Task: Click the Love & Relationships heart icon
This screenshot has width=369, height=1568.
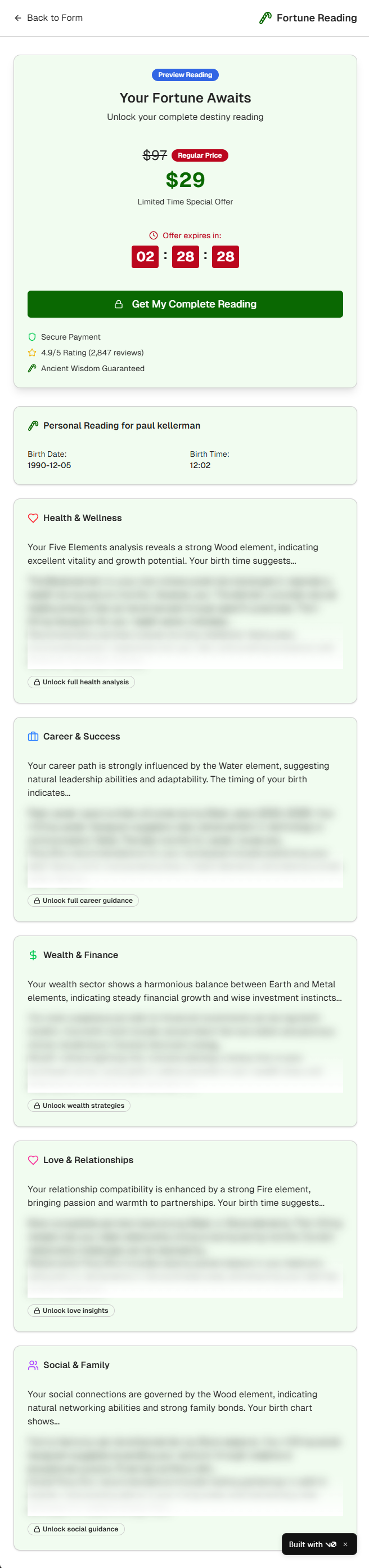Action: coord(33,1160)
